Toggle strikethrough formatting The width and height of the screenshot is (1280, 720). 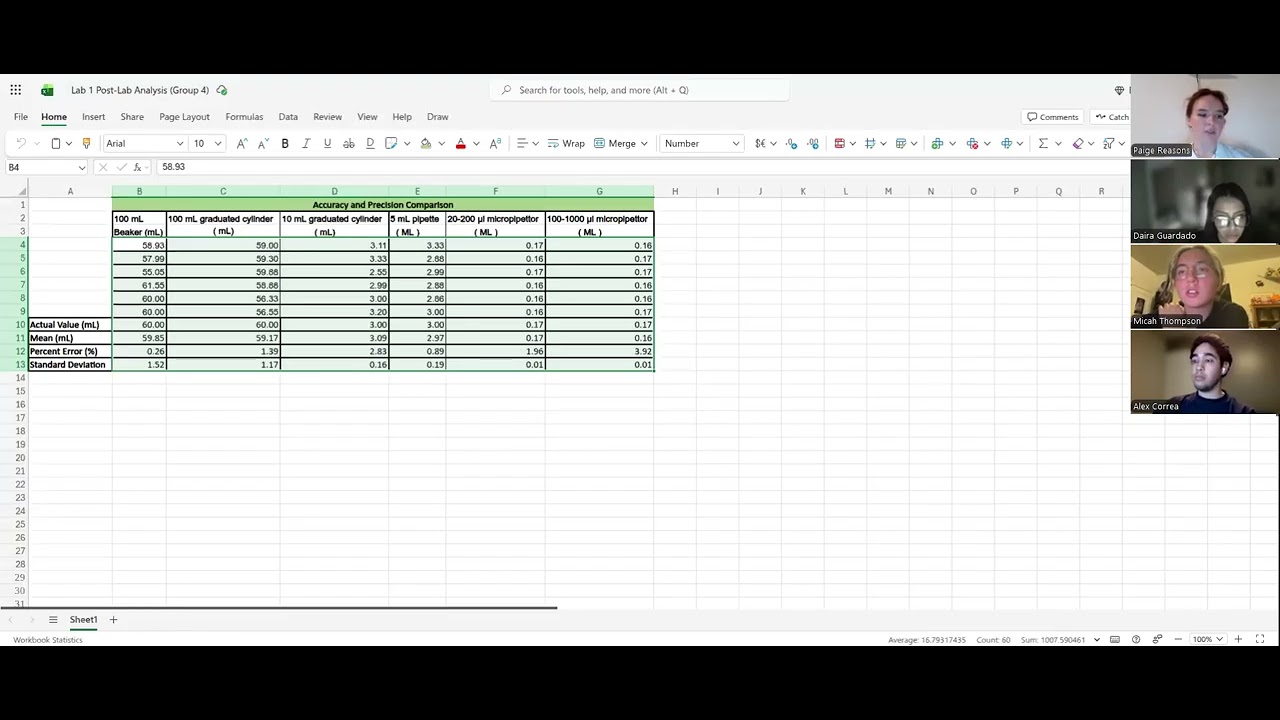[348, 144]
